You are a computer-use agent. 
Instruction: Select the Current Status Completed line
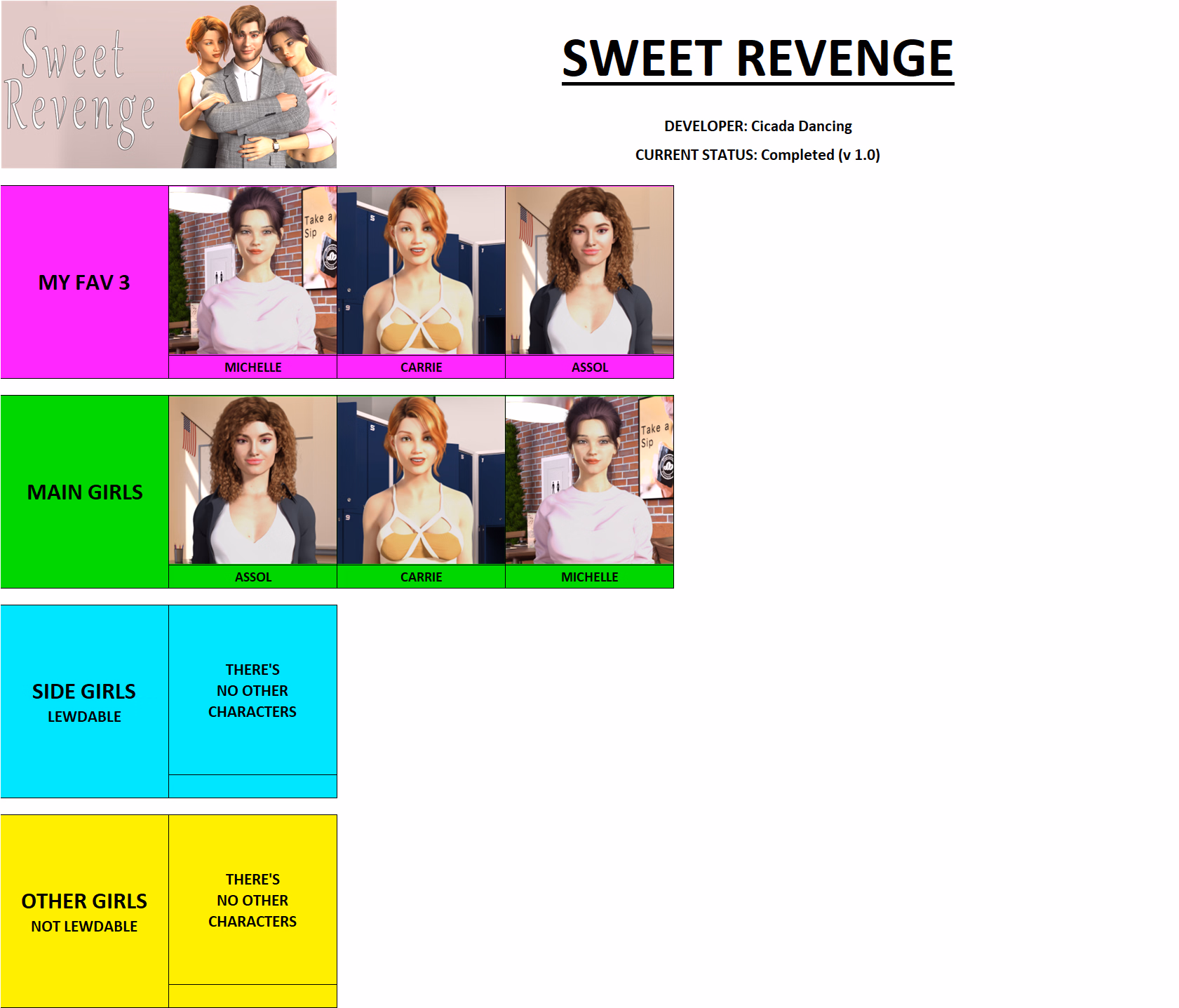point(757,155)
